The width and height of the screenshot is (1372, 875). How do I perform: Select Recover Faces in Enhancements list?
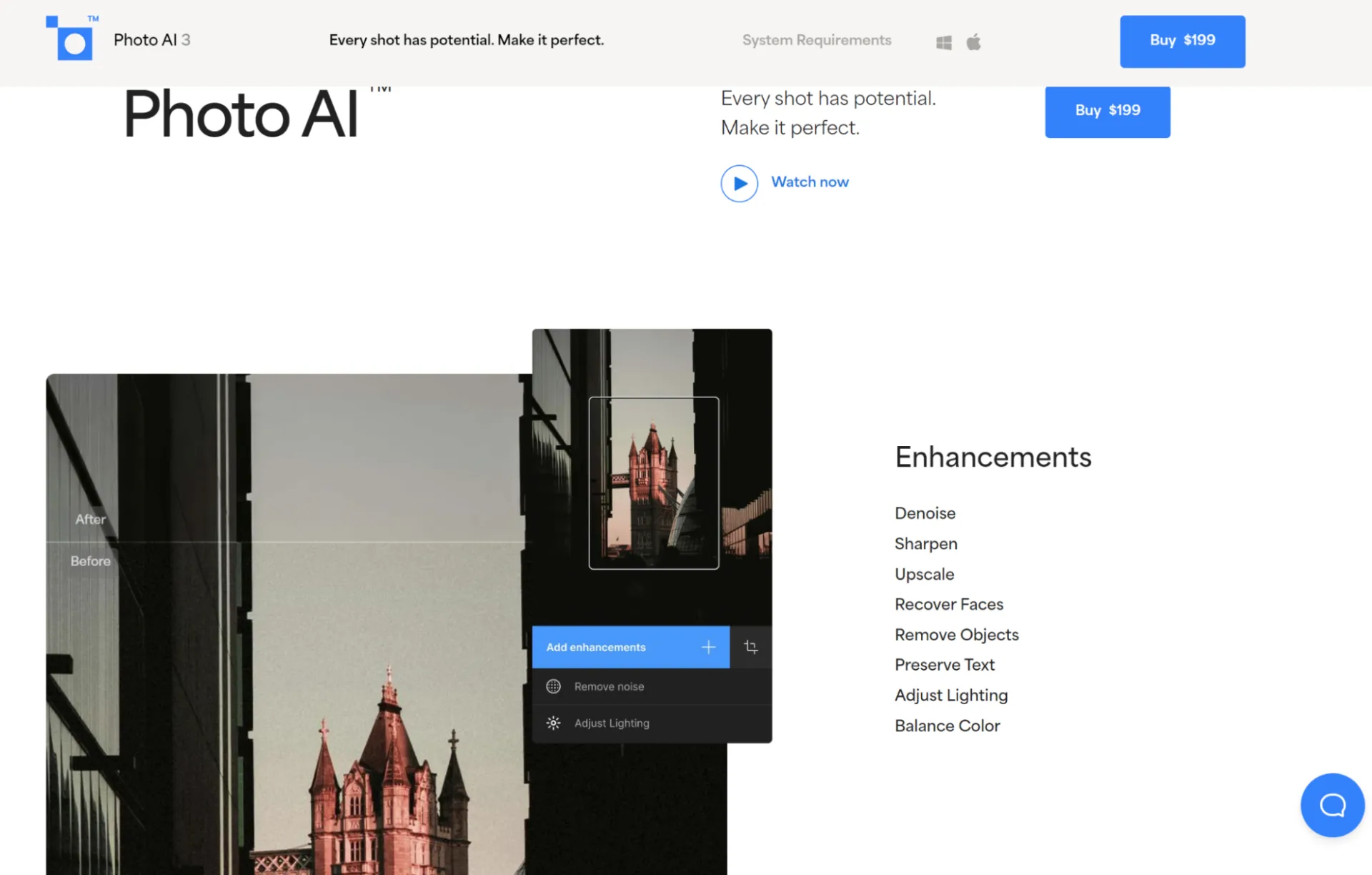(949, 605)
